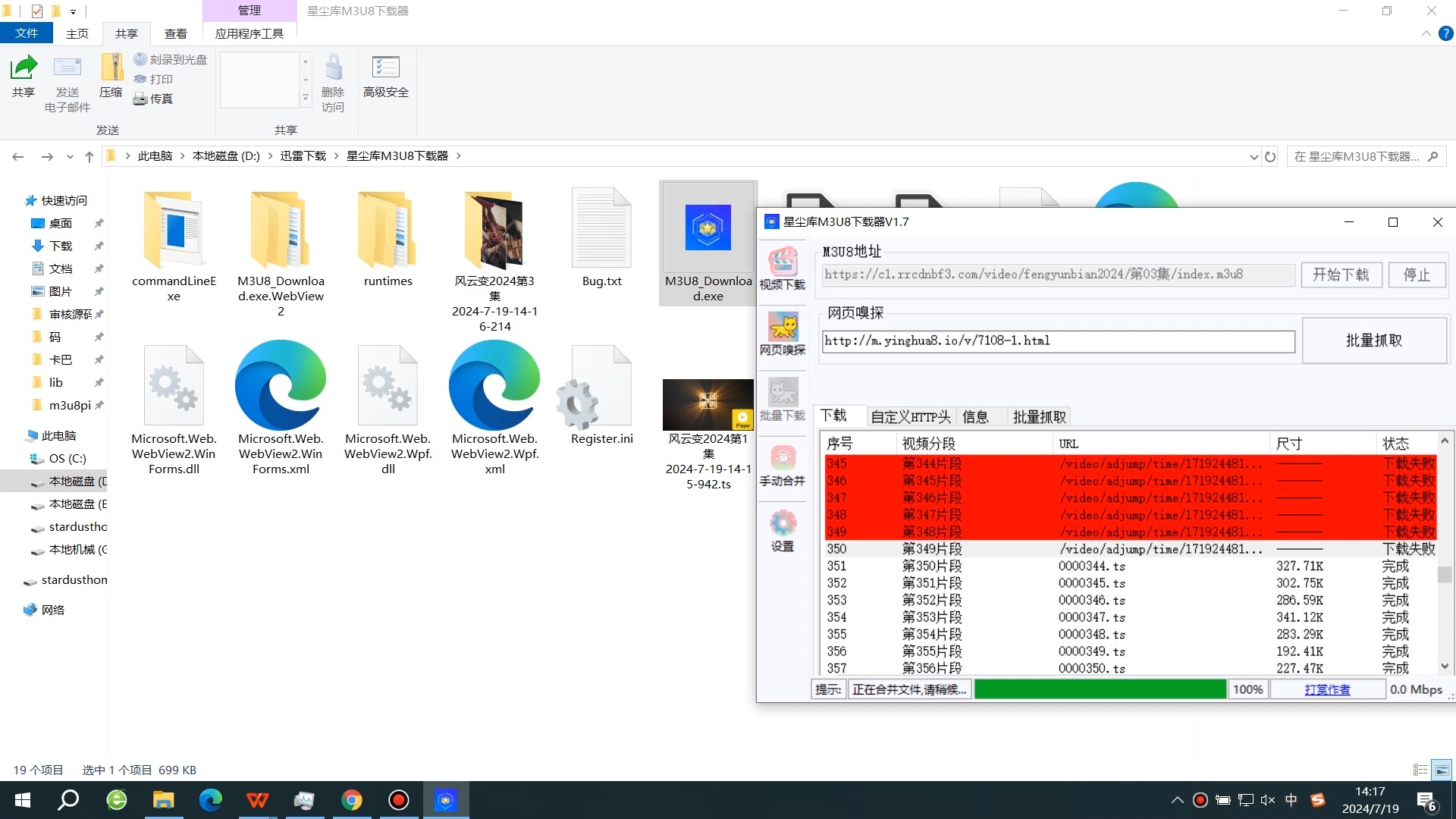Open the 批量下载 sidebar icon
Screen dimensions: 1456x819
(x=783, y=400)
